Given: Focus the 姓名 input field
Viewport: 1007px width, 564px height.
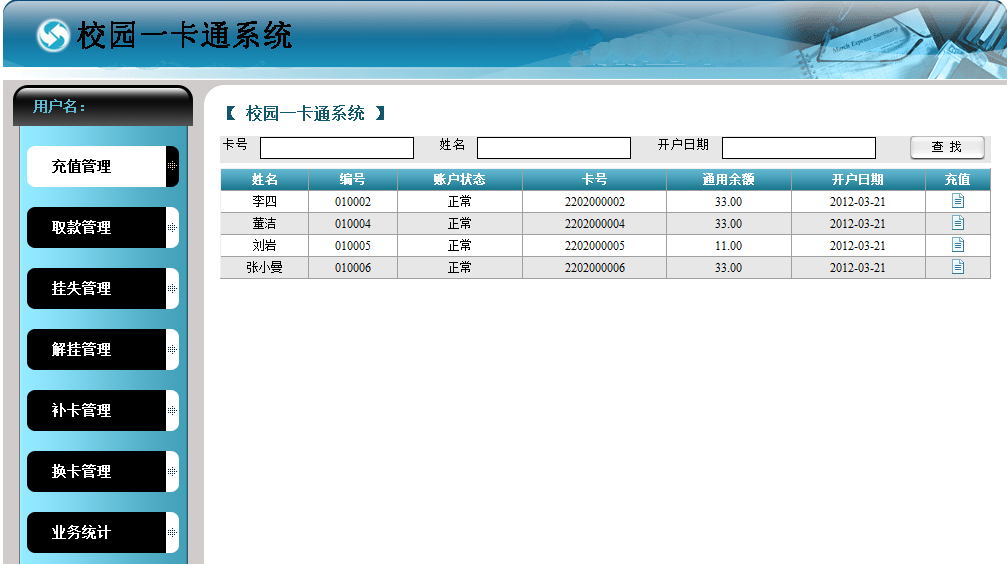Looking at the screenshot, I should [554, 148].
